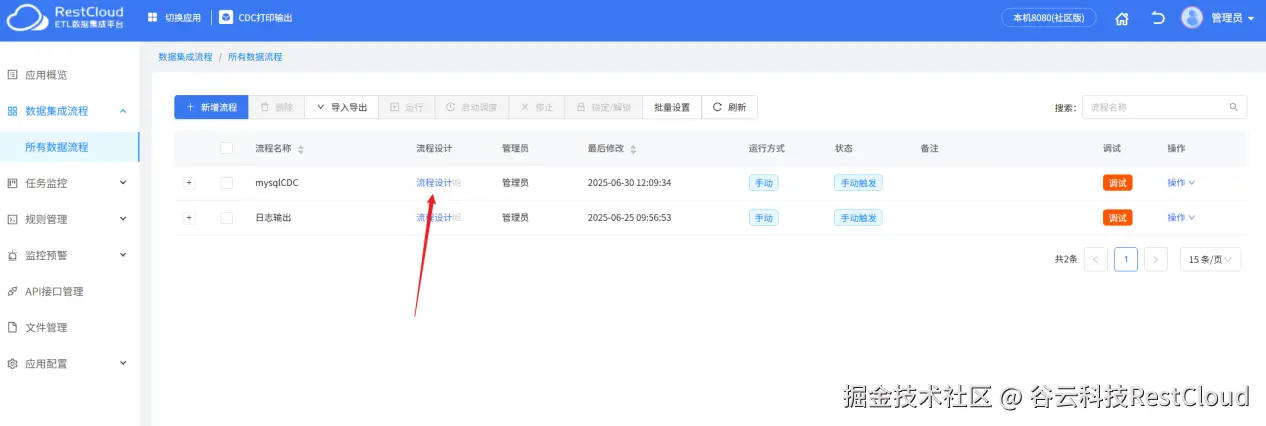Select page 1 in pagination
This screenshot has width=1266, height=426.
1126,259
